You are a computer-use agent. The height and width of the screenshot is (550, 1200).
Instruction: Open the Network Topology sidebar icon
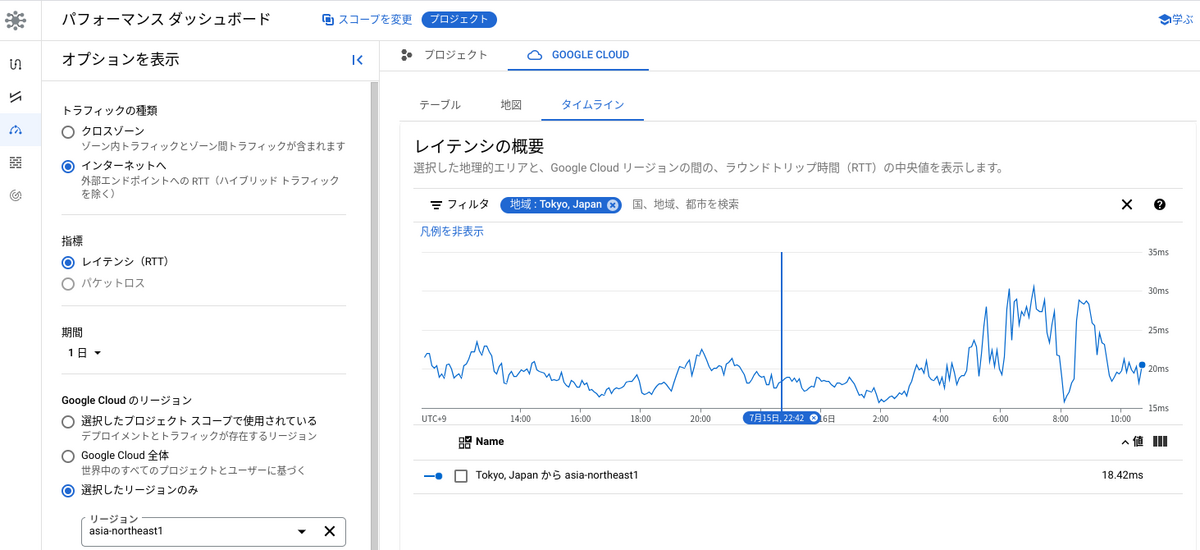[16, 64]
